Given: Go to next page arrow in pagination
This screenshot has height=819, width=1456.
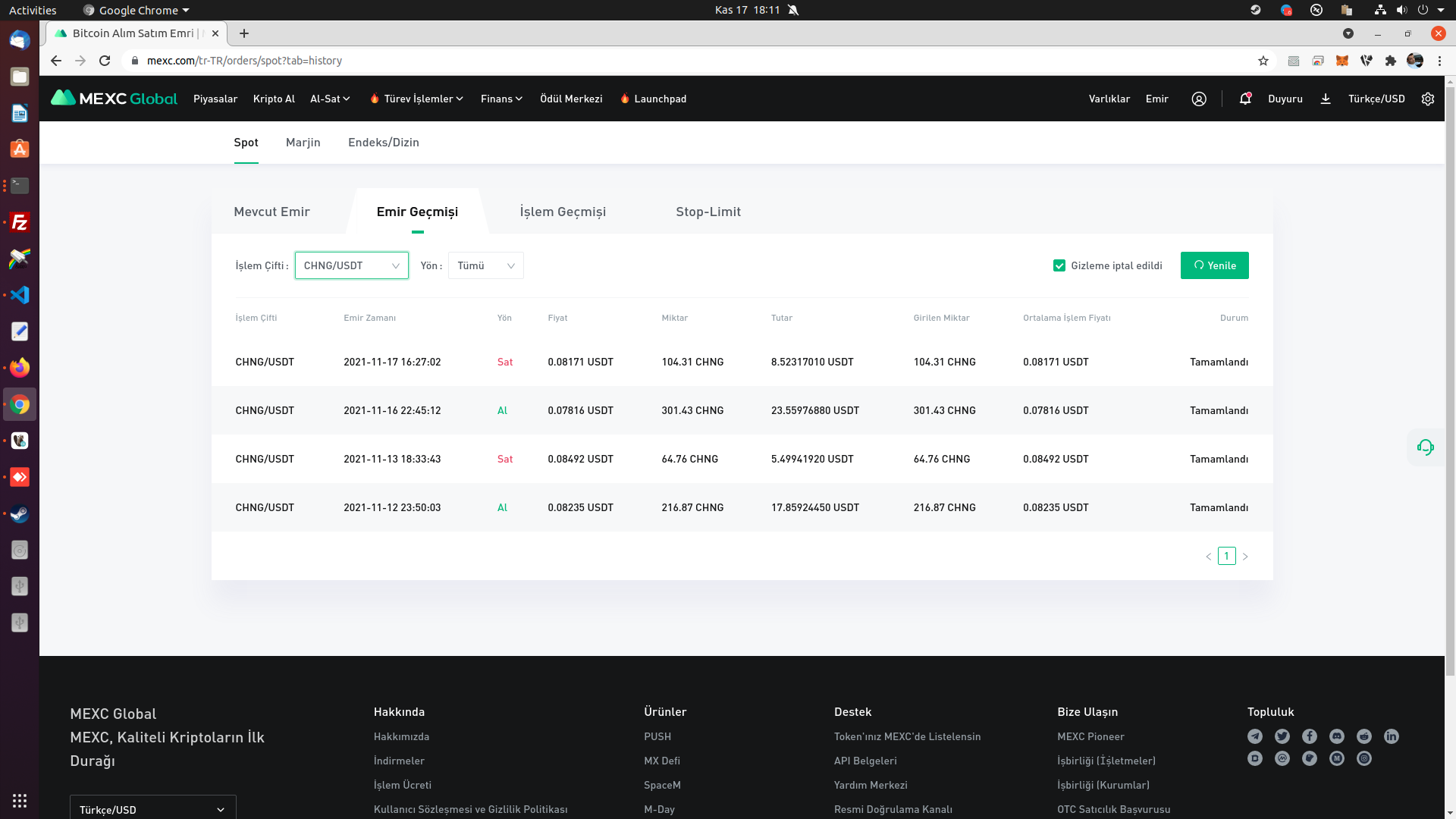Looking at the screenshot, I should click(x=1245, y=557).
